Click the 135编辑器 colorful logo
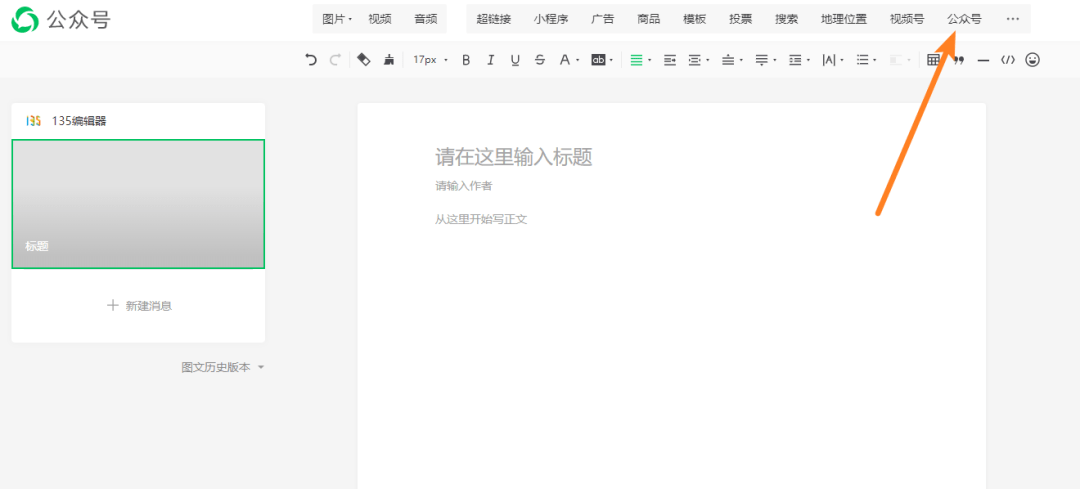The height and width of the screenshot is (489, 1080). tap(33, 121)
